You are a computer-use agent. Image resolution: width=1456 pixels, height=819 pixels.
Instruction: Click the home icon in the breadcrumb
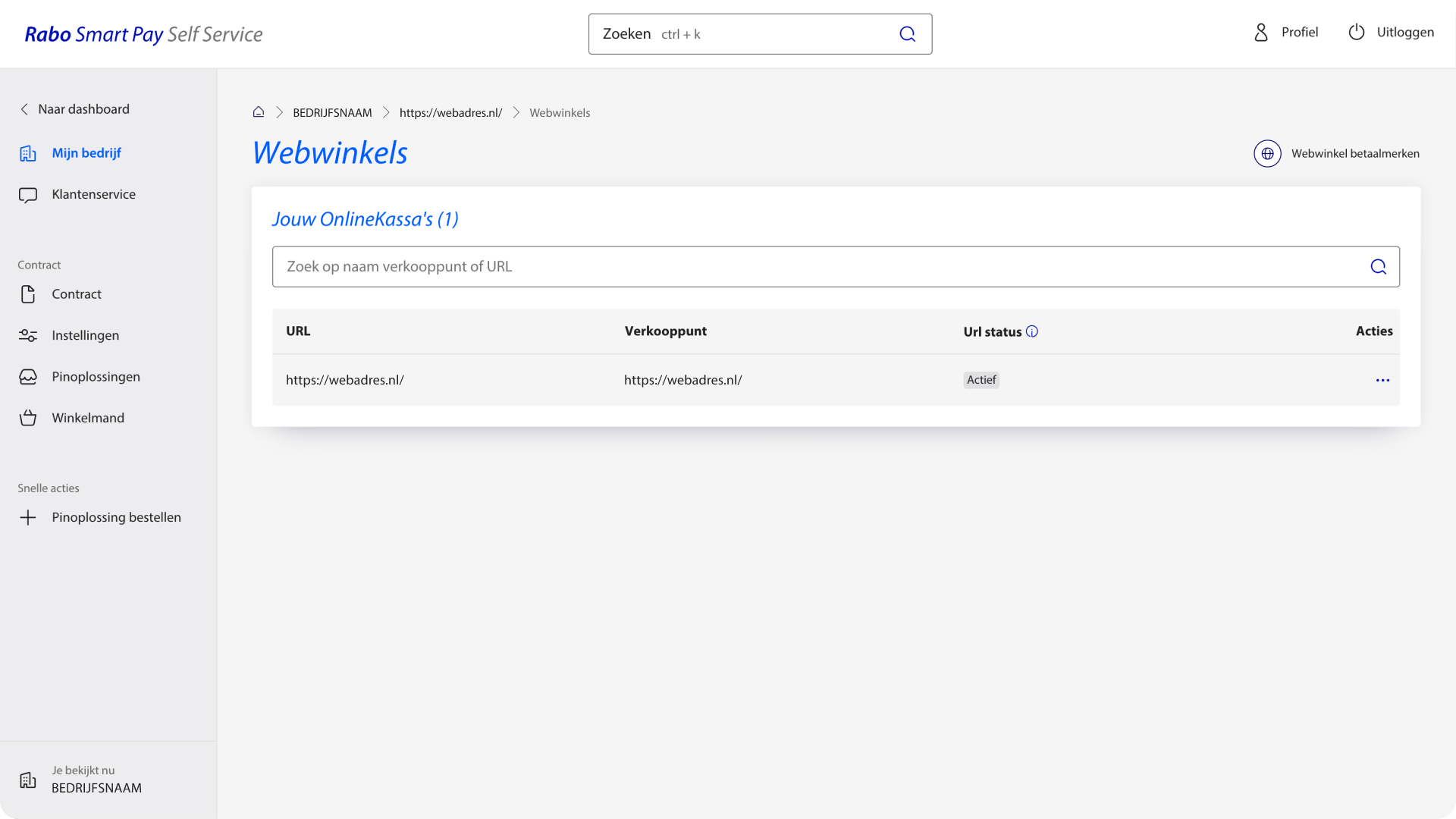pyautogui.click(x=259, y=111)
